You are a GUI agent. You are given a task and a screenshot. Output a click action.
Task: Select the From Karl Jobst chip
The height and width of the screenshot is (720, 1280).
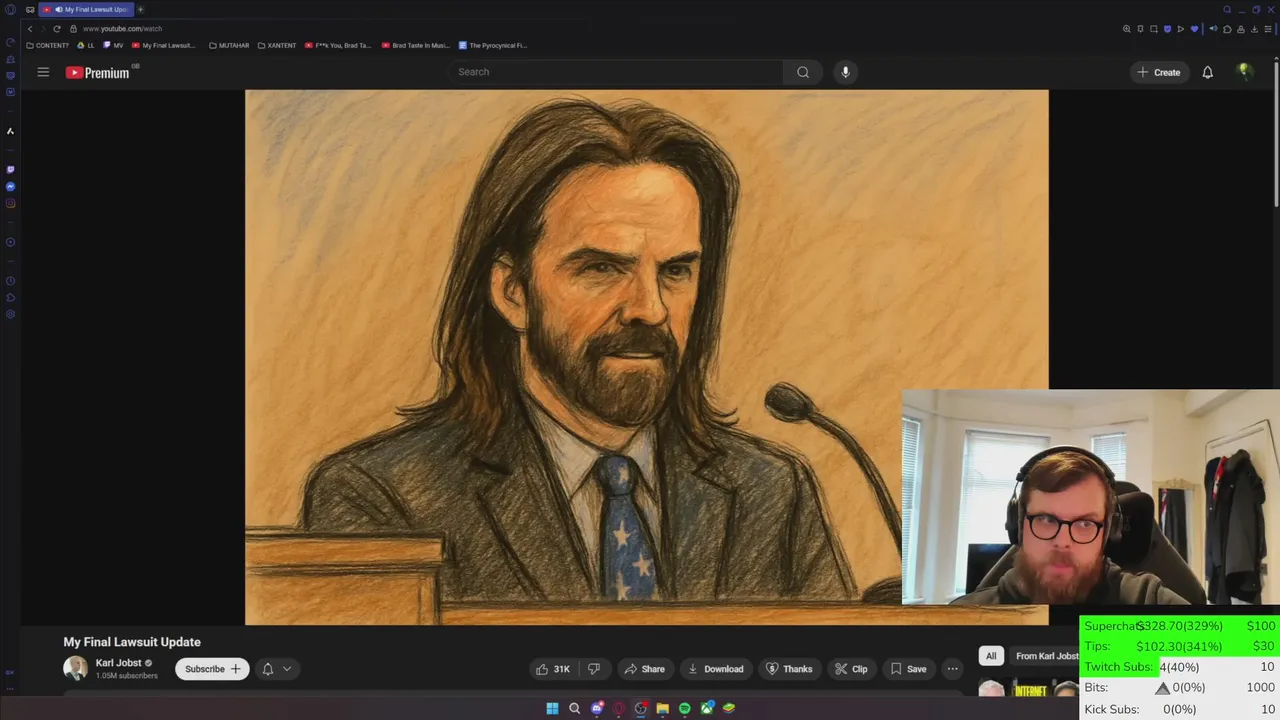coord(1046,656)
